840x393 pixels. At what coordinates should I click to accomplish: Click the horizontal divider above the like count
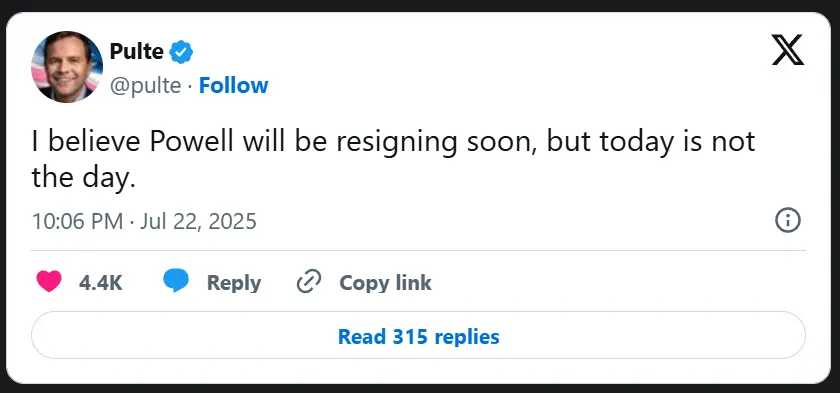point(418,250)
